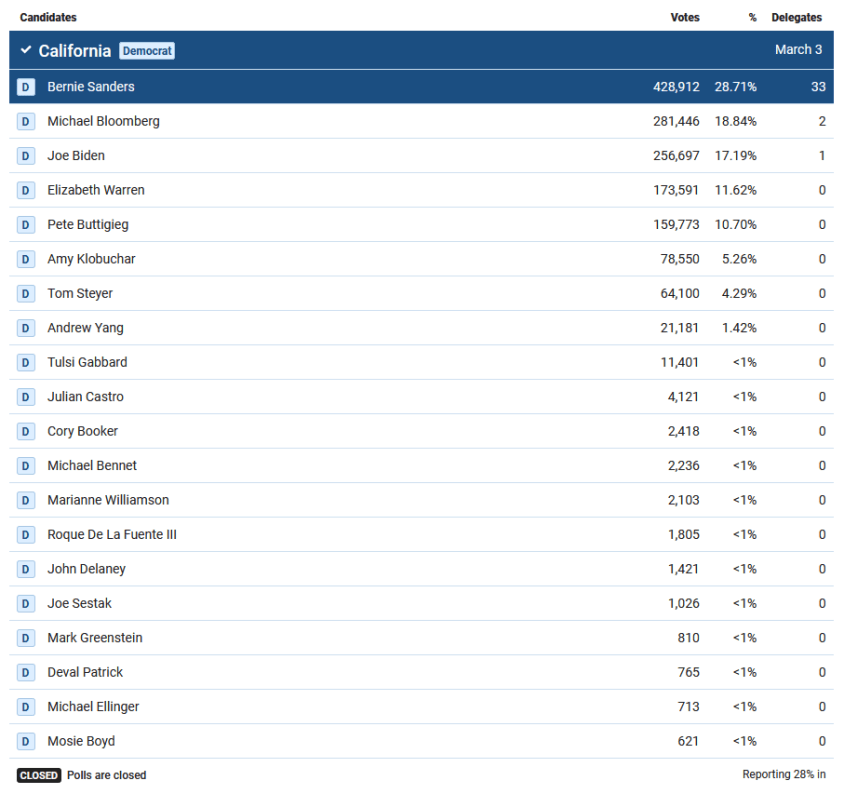Click the D badge beside Tulsi Gabbard
This screenshot has width=844, height=794.
point(24,362)
